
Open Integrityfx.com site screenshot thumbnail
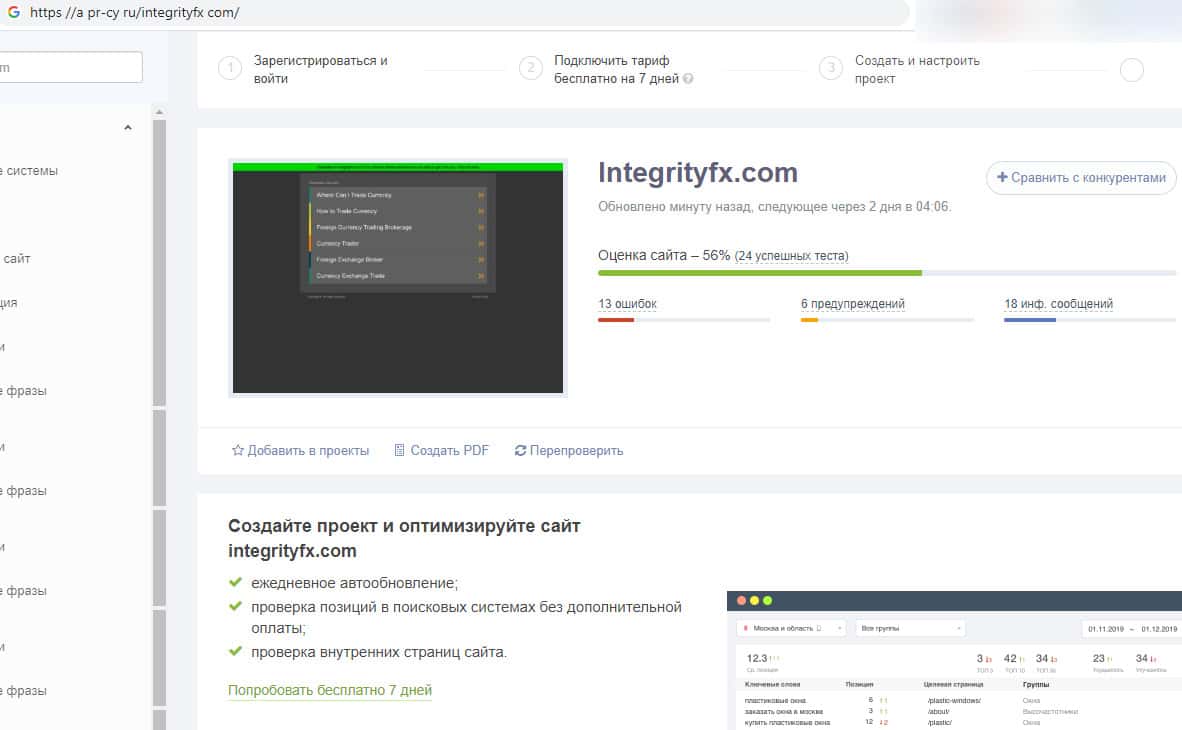coord(398,278)
